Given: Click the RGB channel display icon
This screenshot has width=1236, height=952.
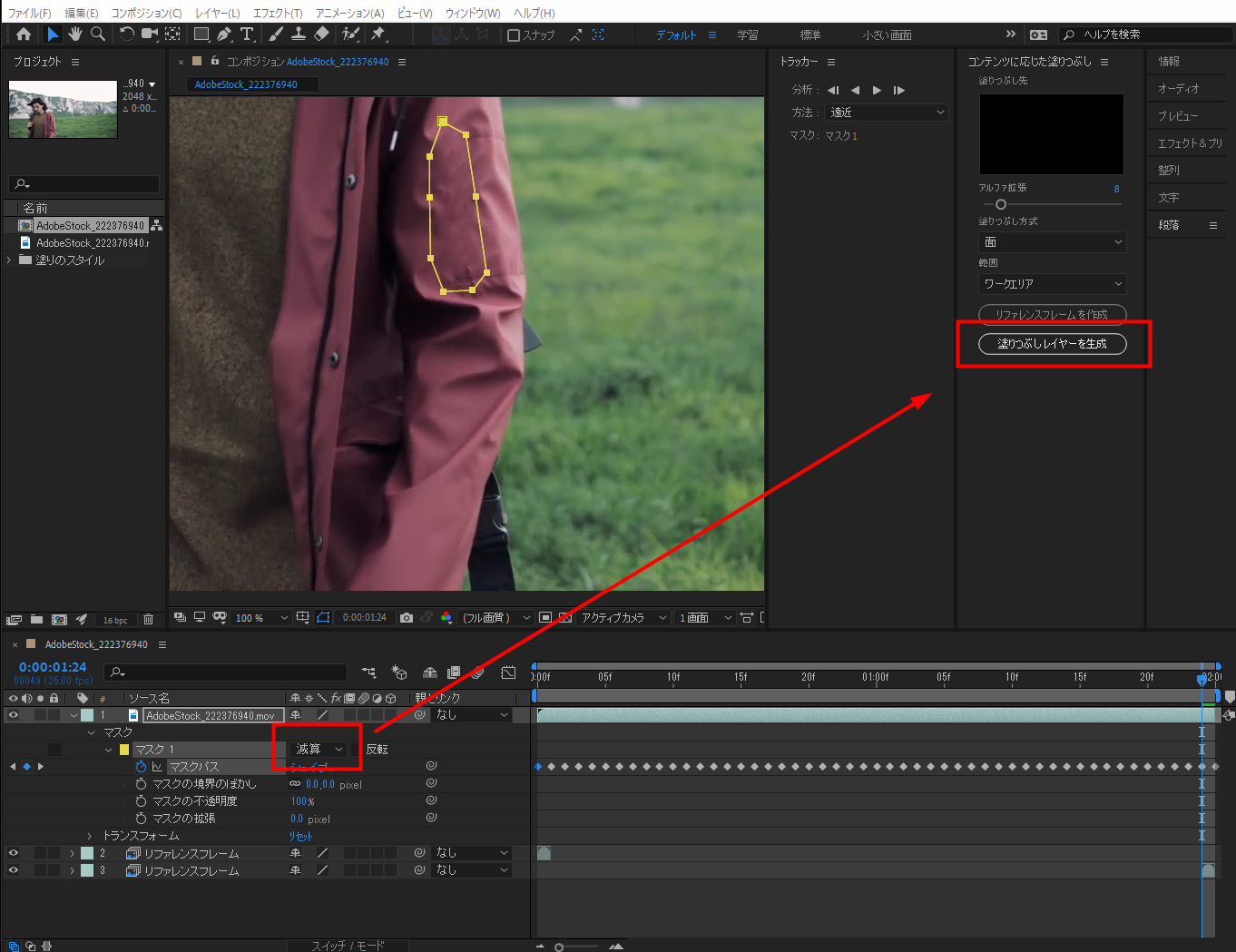Looking at the screenshot, I should (446, 618).
